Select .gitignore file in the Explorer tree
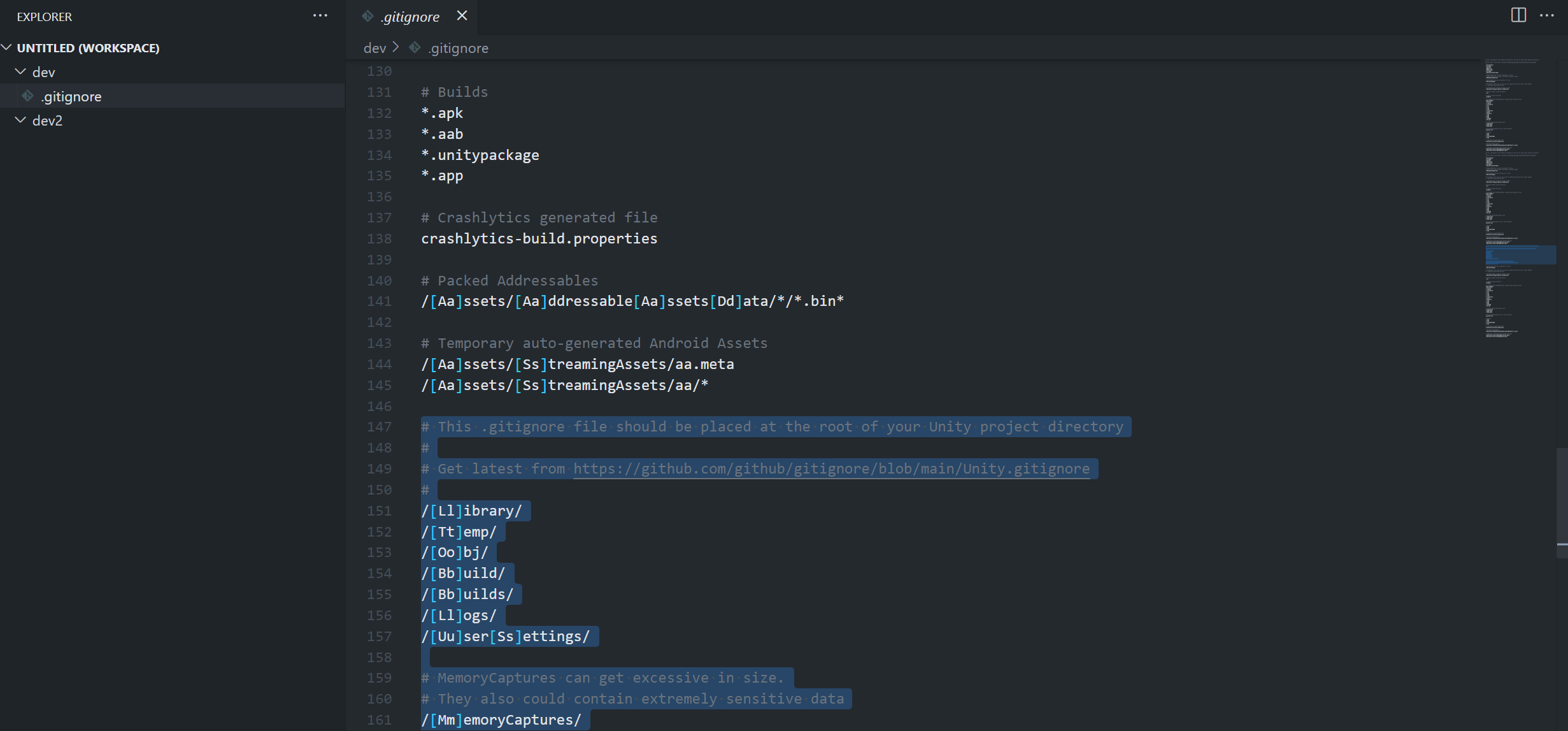Image resolution: width=1568 pixels, height=731 pixels. click(71, 96)
